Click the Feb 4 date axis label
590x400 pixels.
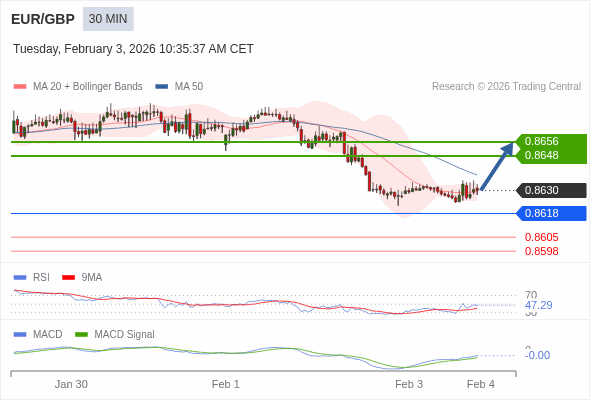click(x=481, y=384)
